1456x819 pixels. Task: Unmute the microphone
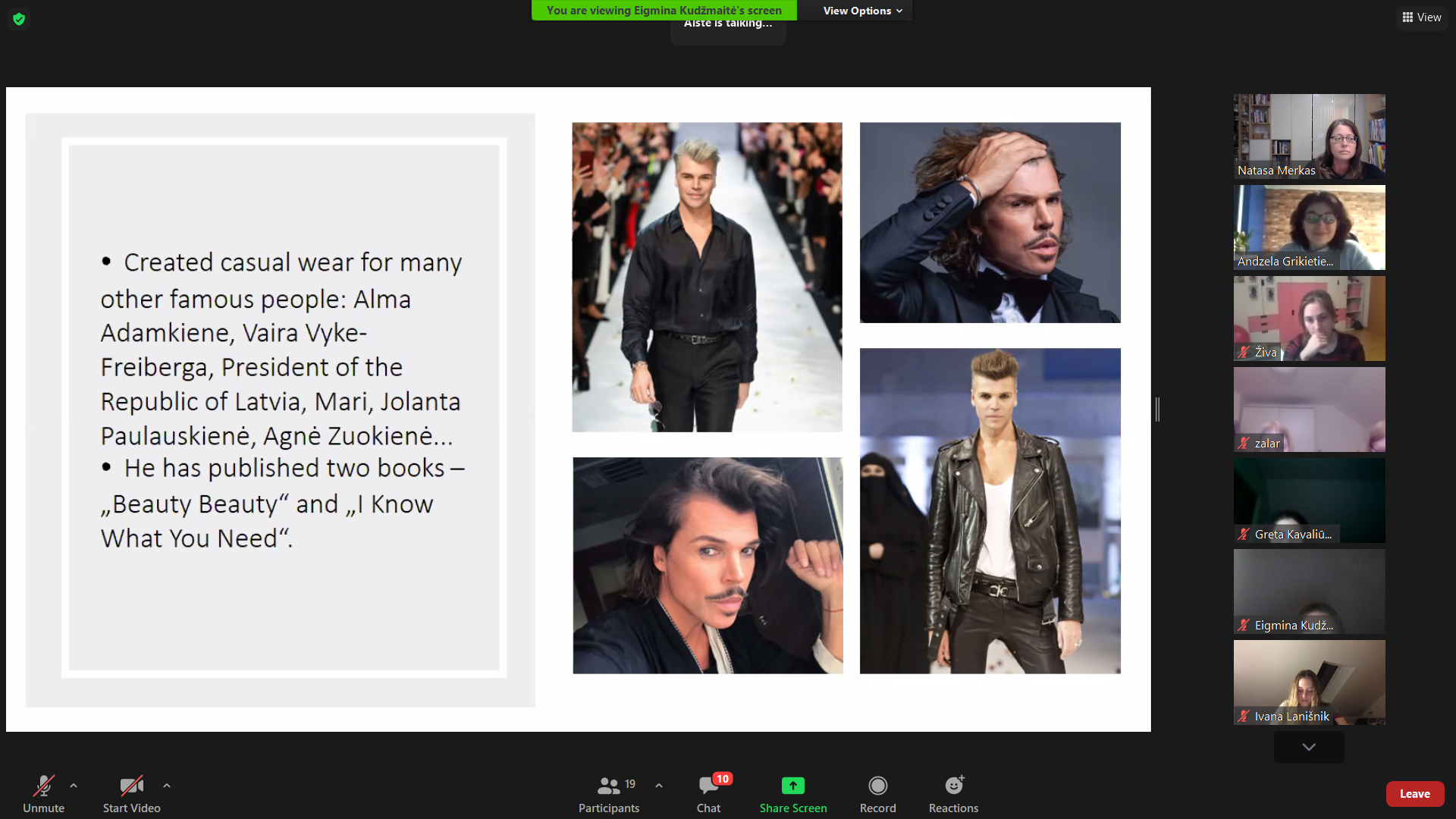(43, 793)
